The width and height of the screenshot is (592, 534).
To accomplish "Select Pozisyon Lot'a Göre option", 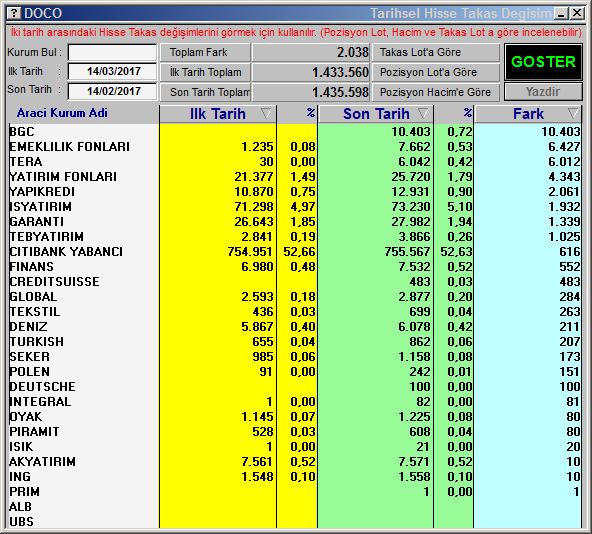I will tap(436, 72).
